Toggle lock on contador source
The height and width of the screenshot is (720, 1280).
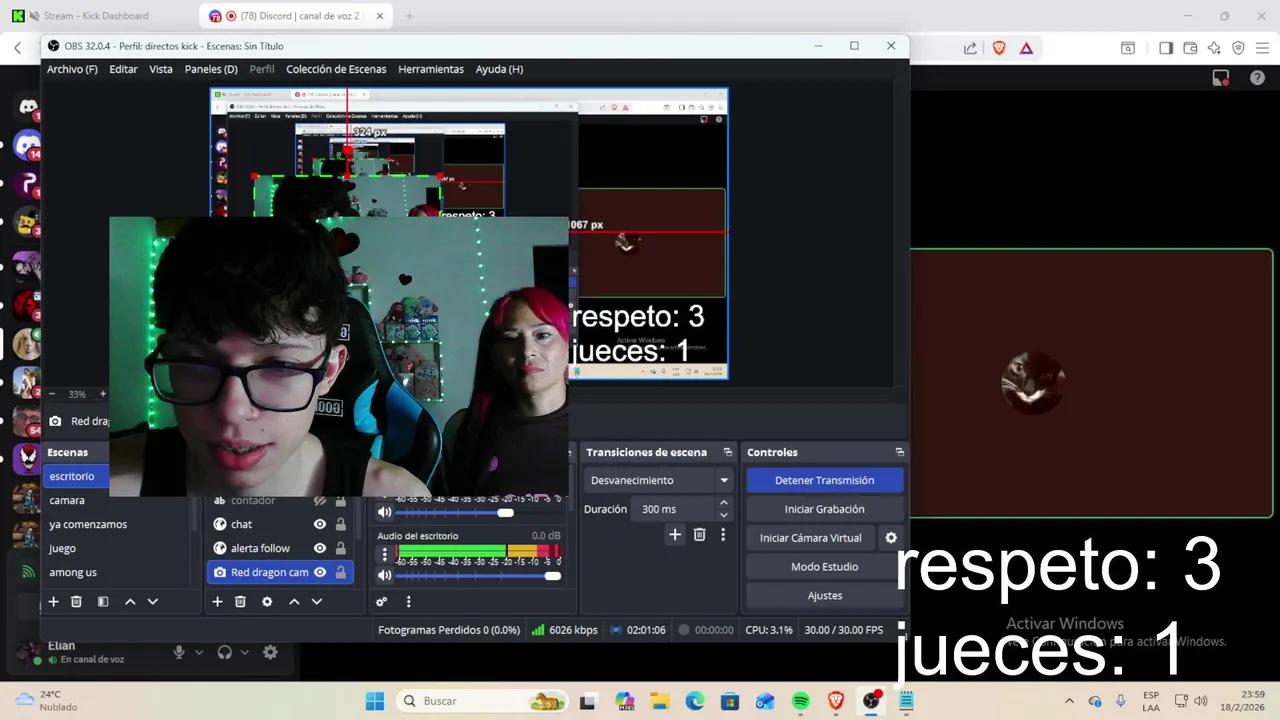(x=341, y=500)
